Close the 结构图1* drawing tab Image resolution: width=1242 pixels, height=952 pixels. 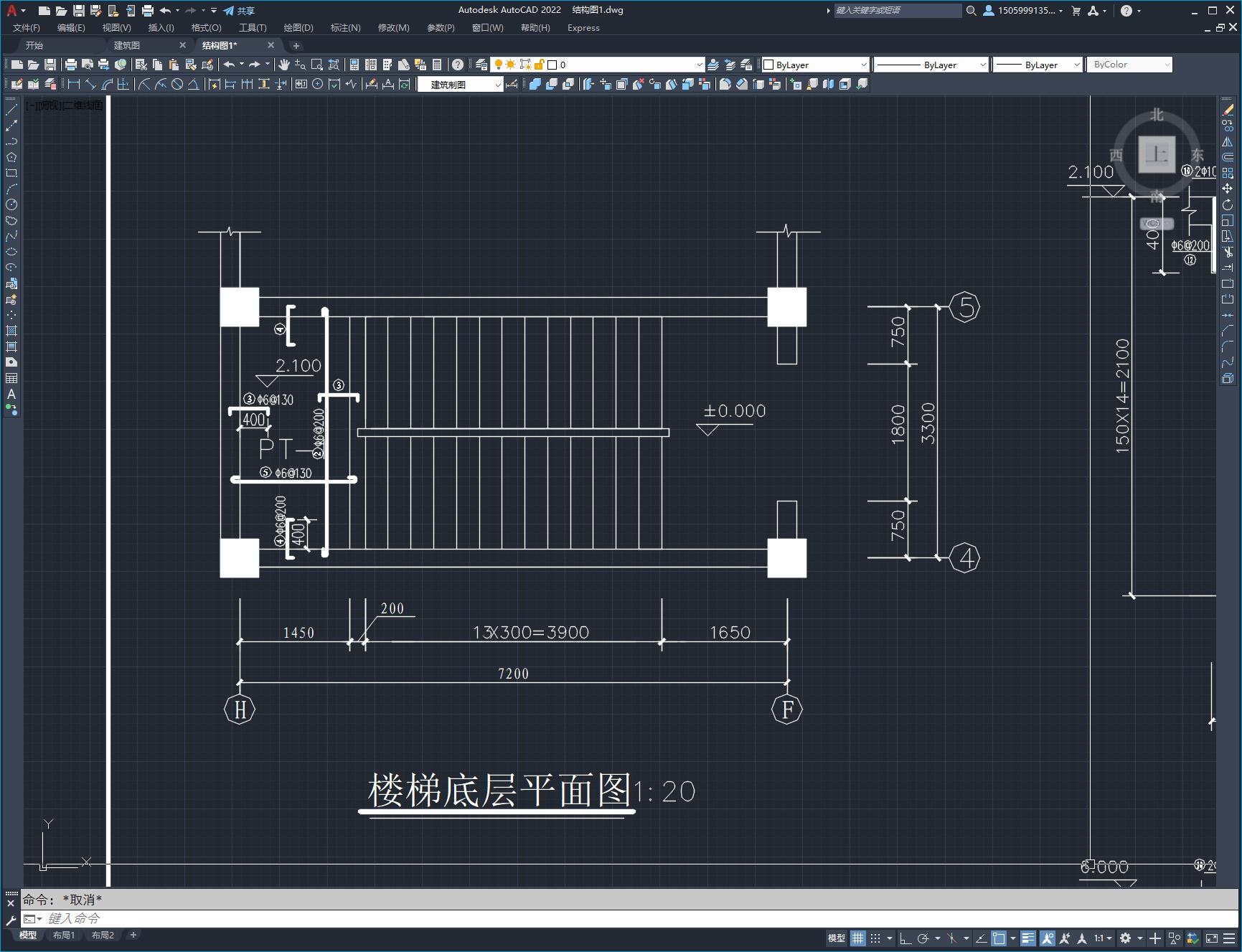click(270, 45)
